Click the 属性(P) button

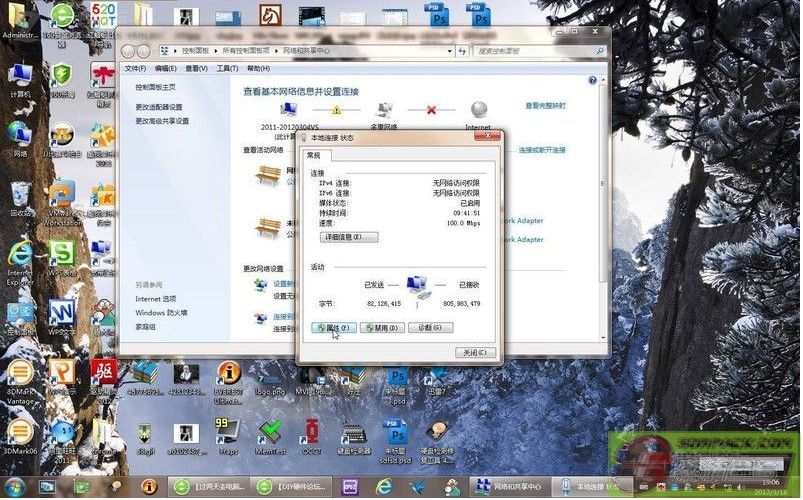tap(333, 327)
